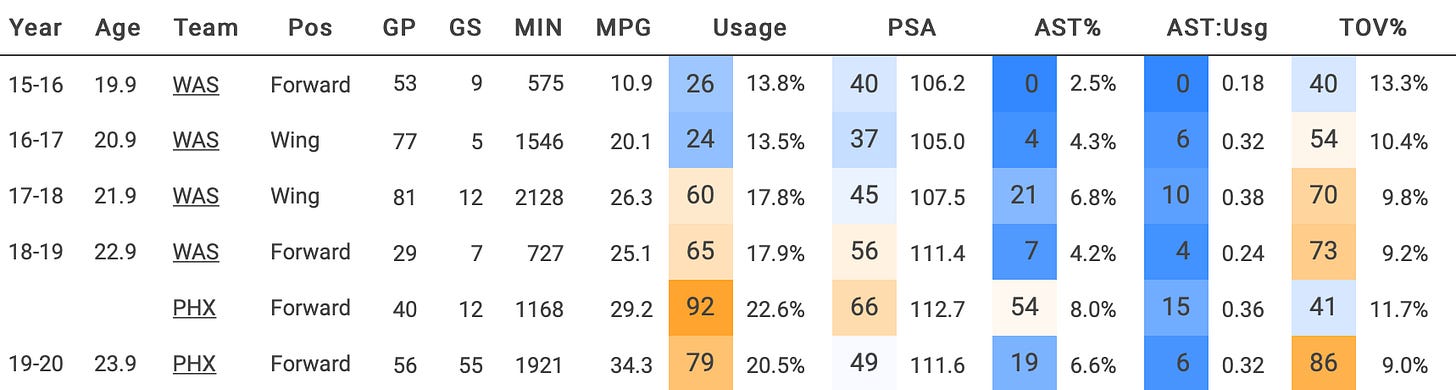Open the PHX team link for 19-20

click(194, 364)
